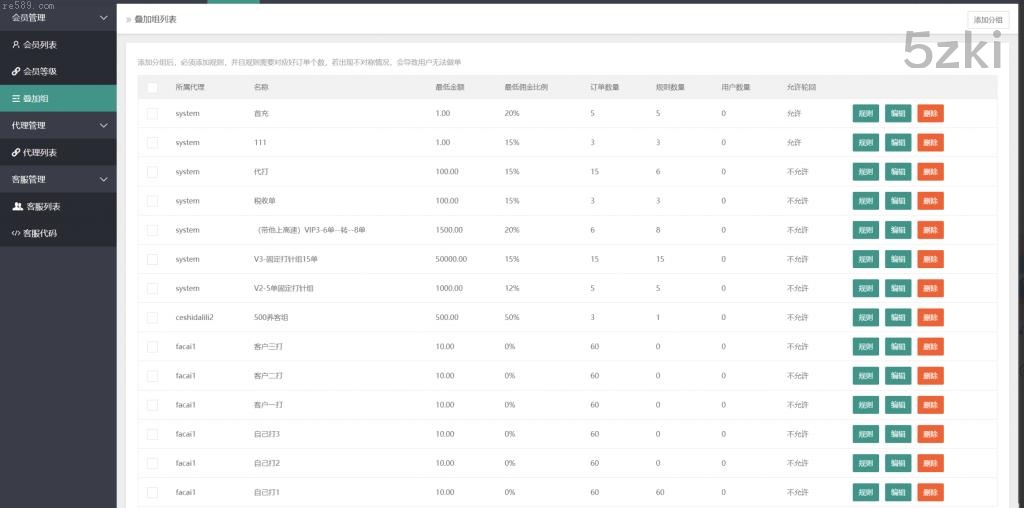Image resolution: width=1024 pixels, height=508 pixels.
Task: Check the checkbox for the 首充 row
Action: [152, 114]
